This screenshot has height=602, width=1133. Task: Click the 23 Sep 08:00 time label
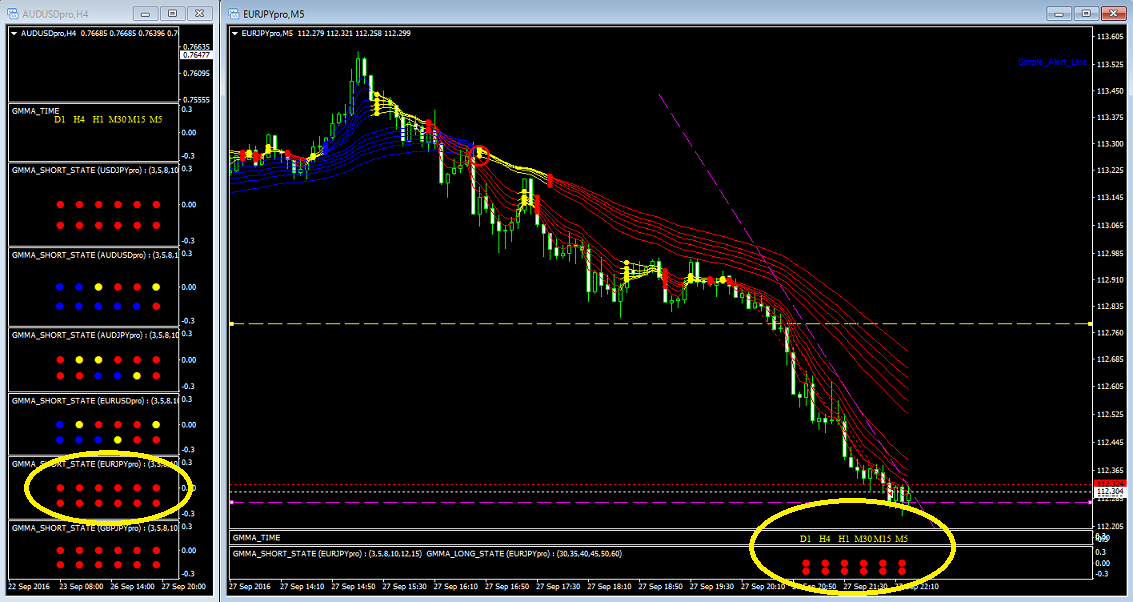[81, 587]
